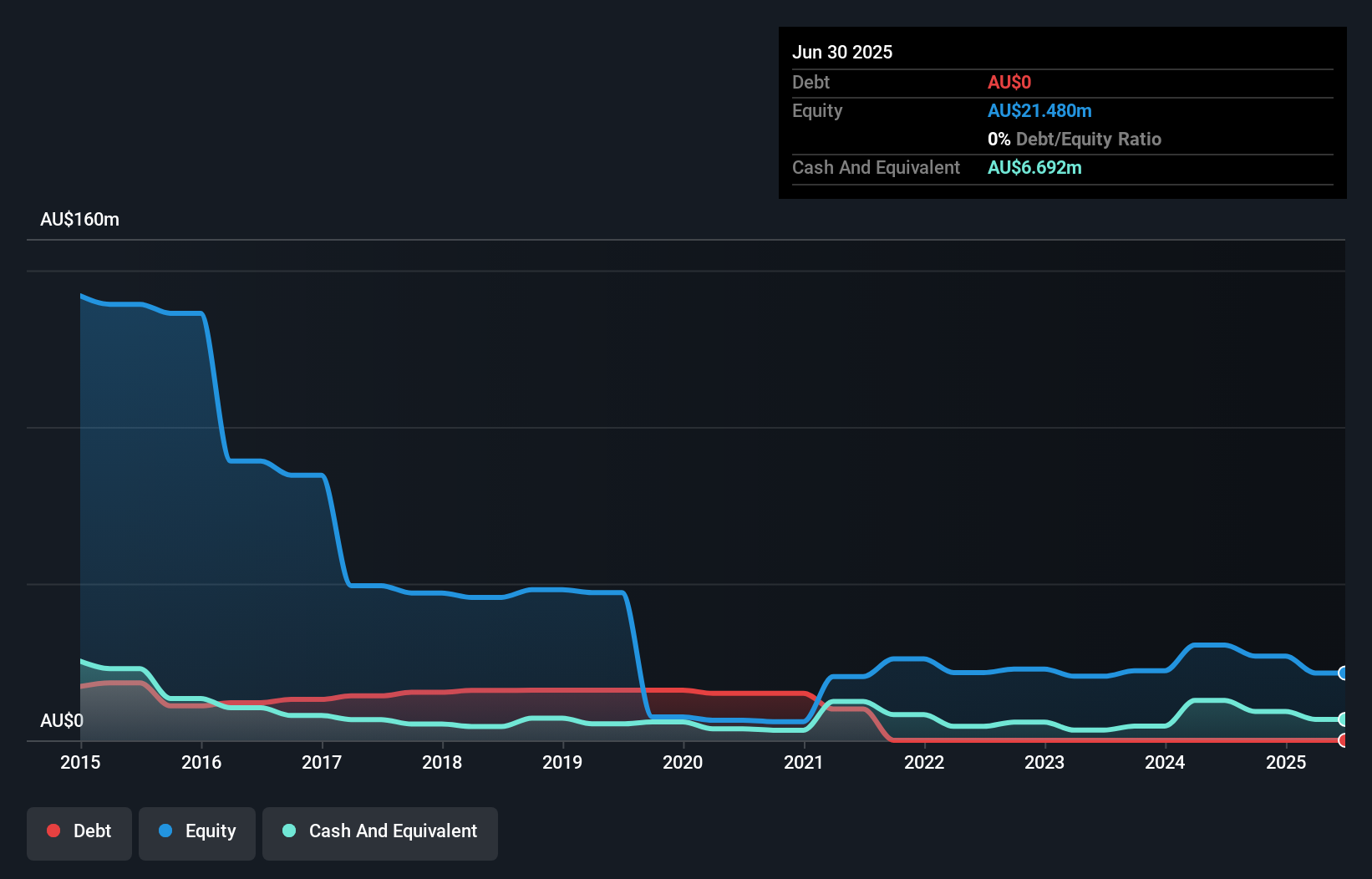Viewport: 1372px width, 879px height.
Task: Select the teal Cash And Equivalent dot
Action: click(x=288, y=831)
